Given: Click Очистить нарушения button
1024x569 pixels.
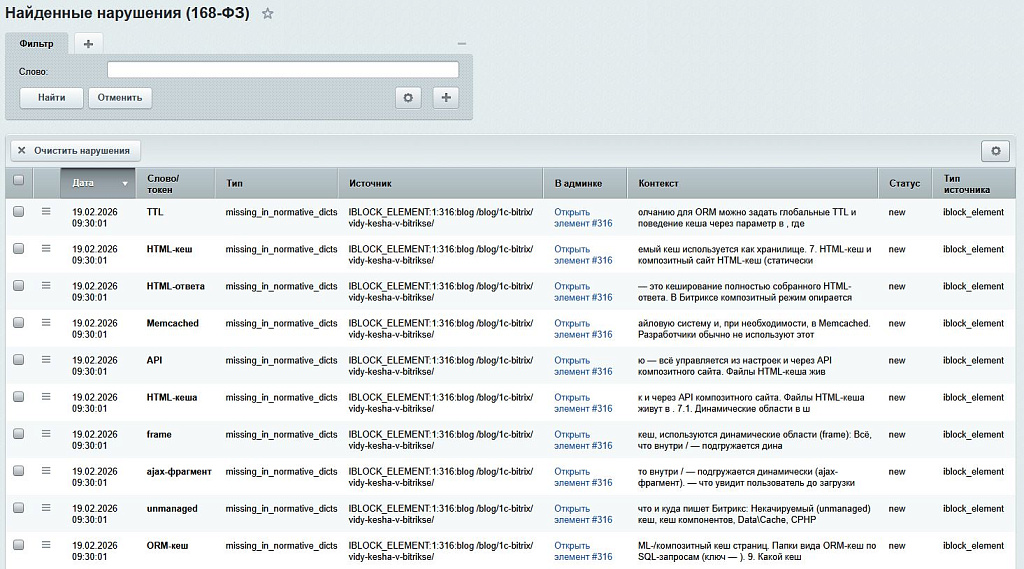Looking at the screenshot, I should (x=75, y=150).
